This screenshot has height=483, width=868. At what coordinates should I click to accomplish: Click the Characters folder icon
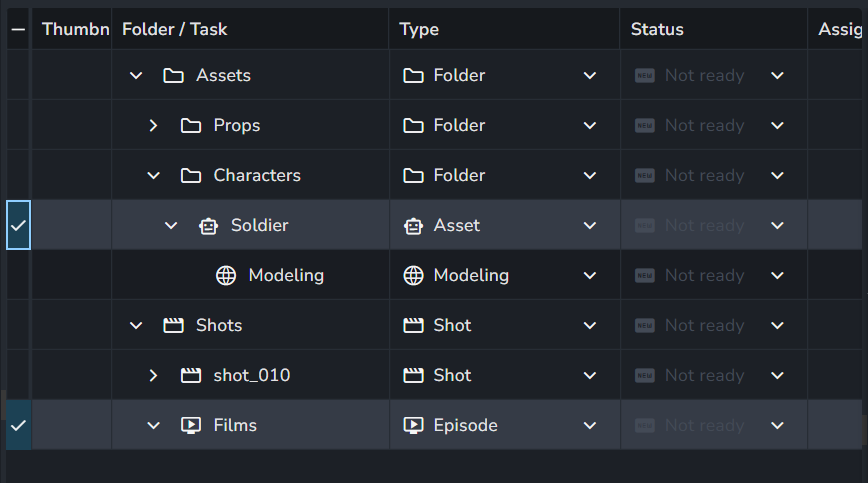tap(191, 175)
